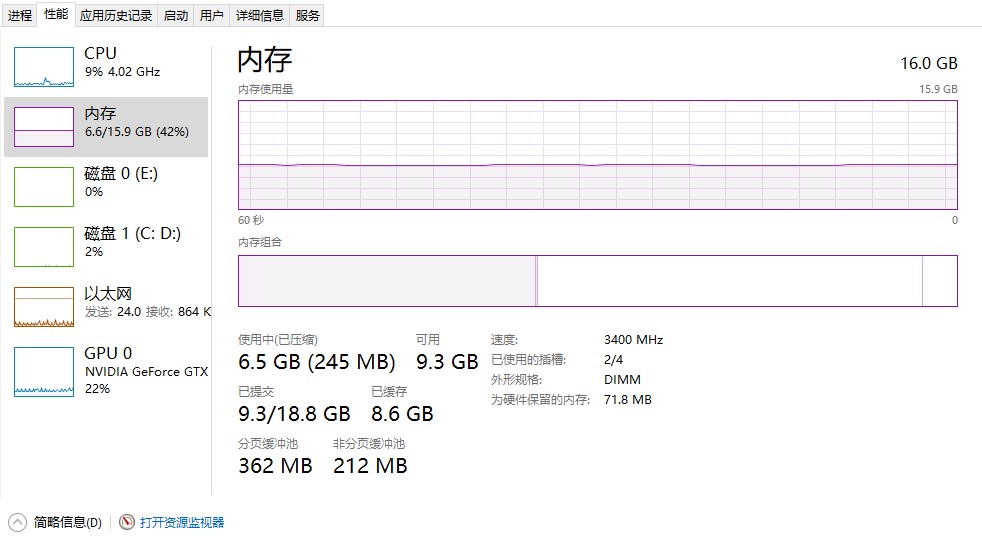This screenshot has width=982, height=547.
Task: Collapse details with the 简略信息 arrow icon
Action: (x=17, y=522)
